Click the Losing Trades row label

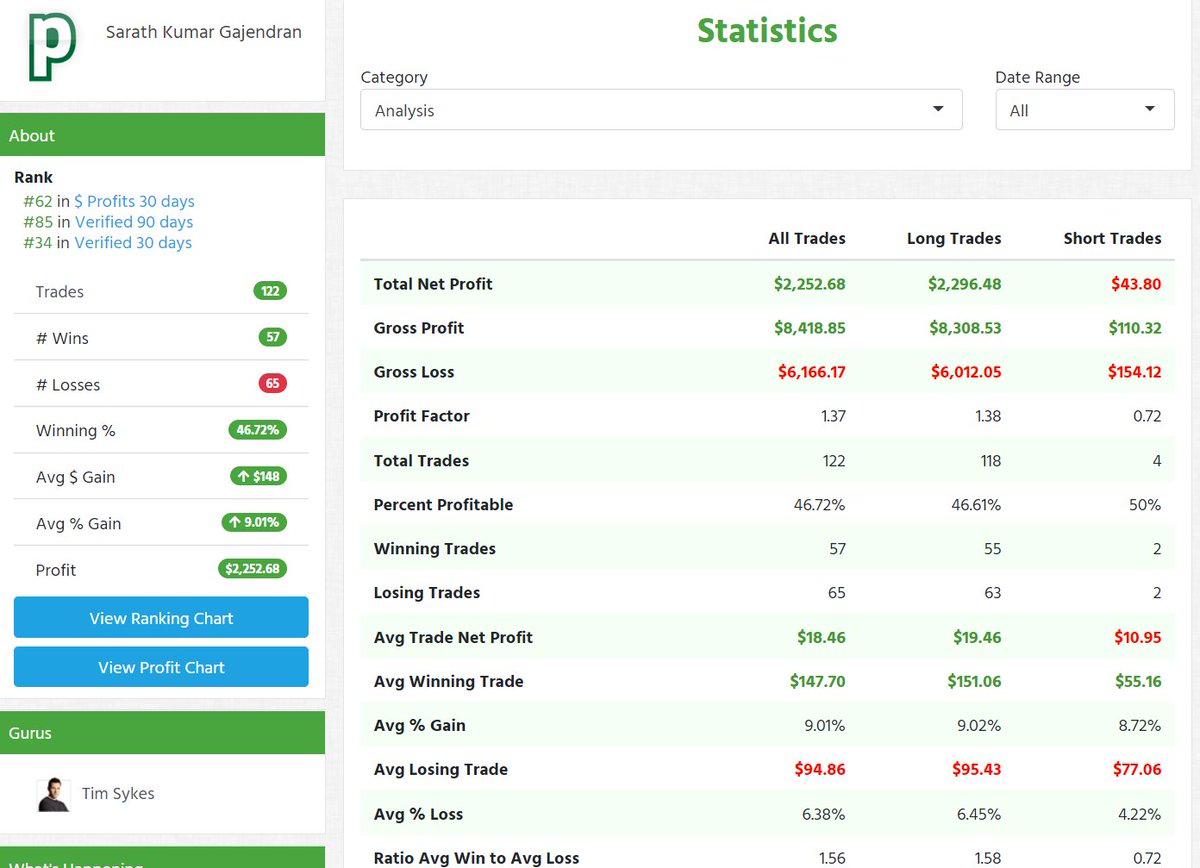coord(426,593)
